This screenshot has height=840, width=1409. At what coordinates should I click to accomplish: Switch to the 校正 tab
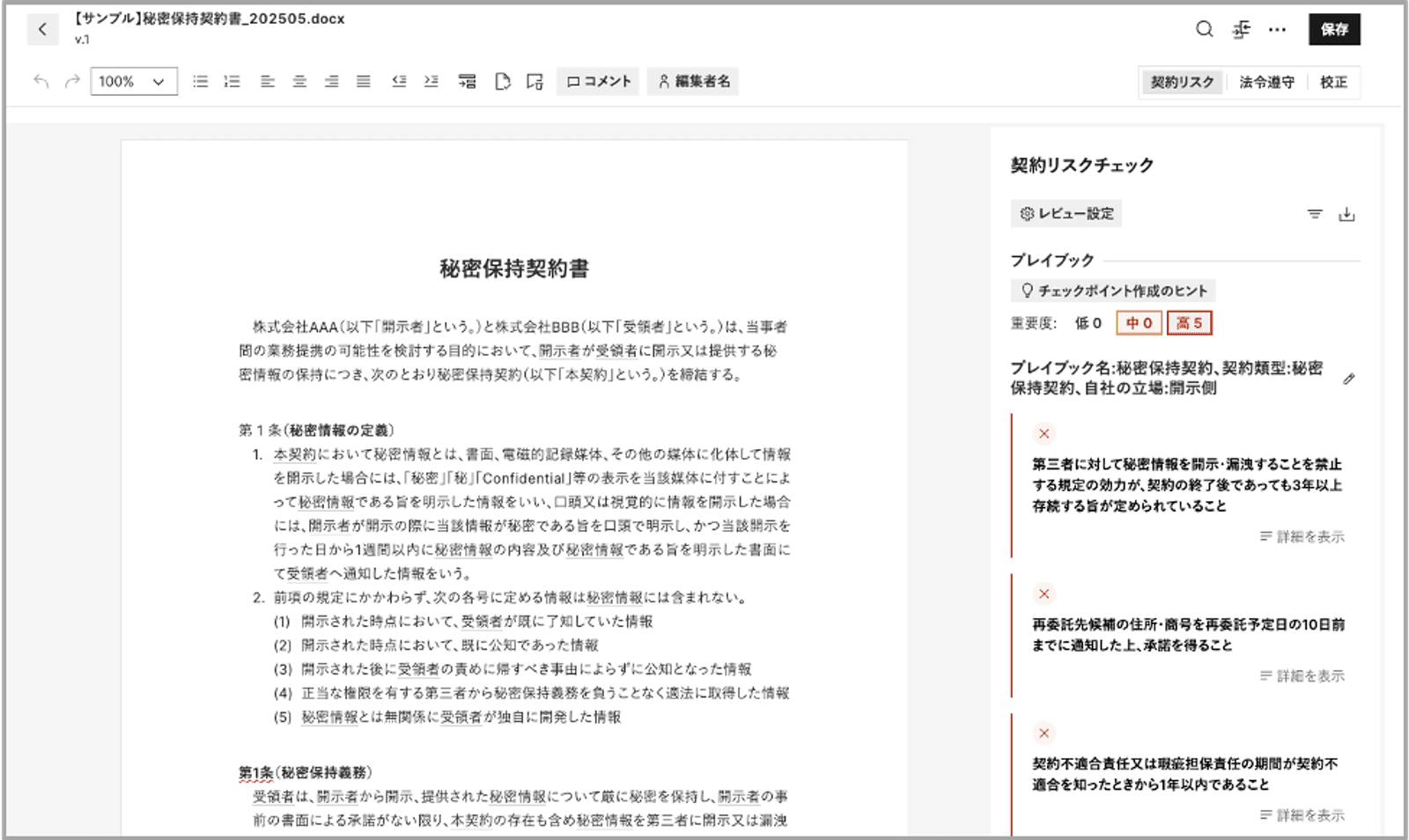coord(1333,82)
